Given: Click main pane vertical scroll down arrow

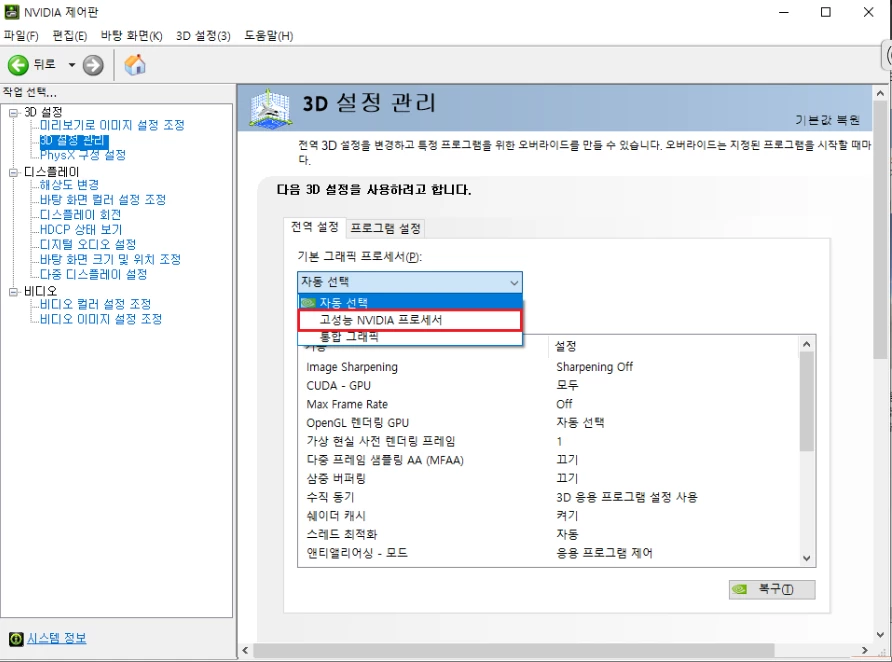Looking at the screenshot, I should 880,635.
